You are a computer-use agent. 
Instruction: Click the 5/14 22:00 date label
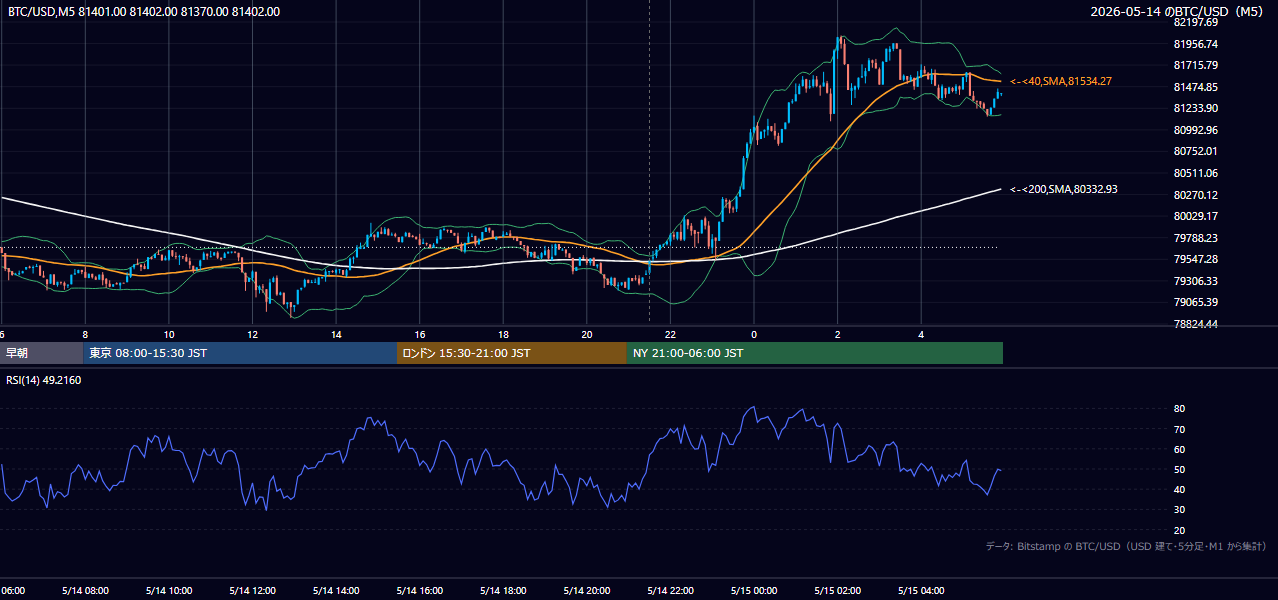click(670, 590)
